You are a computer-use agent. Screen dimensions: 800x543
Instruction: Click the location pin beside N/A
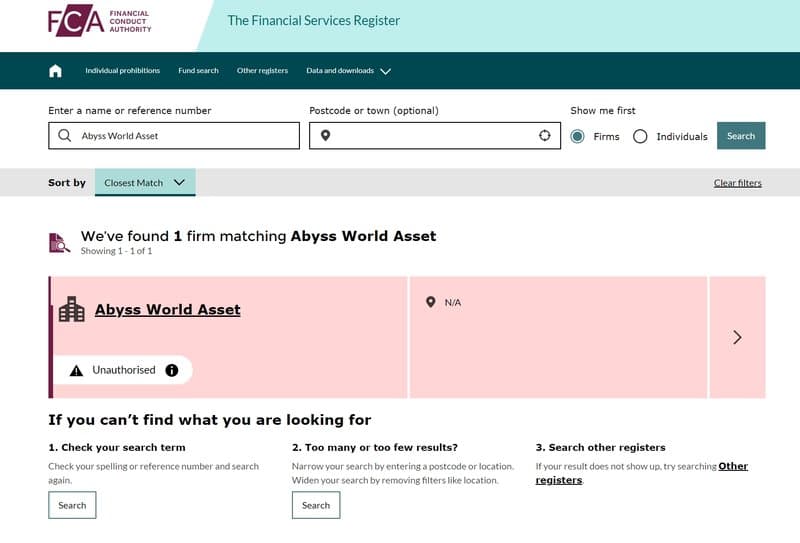tap(431, 302)
